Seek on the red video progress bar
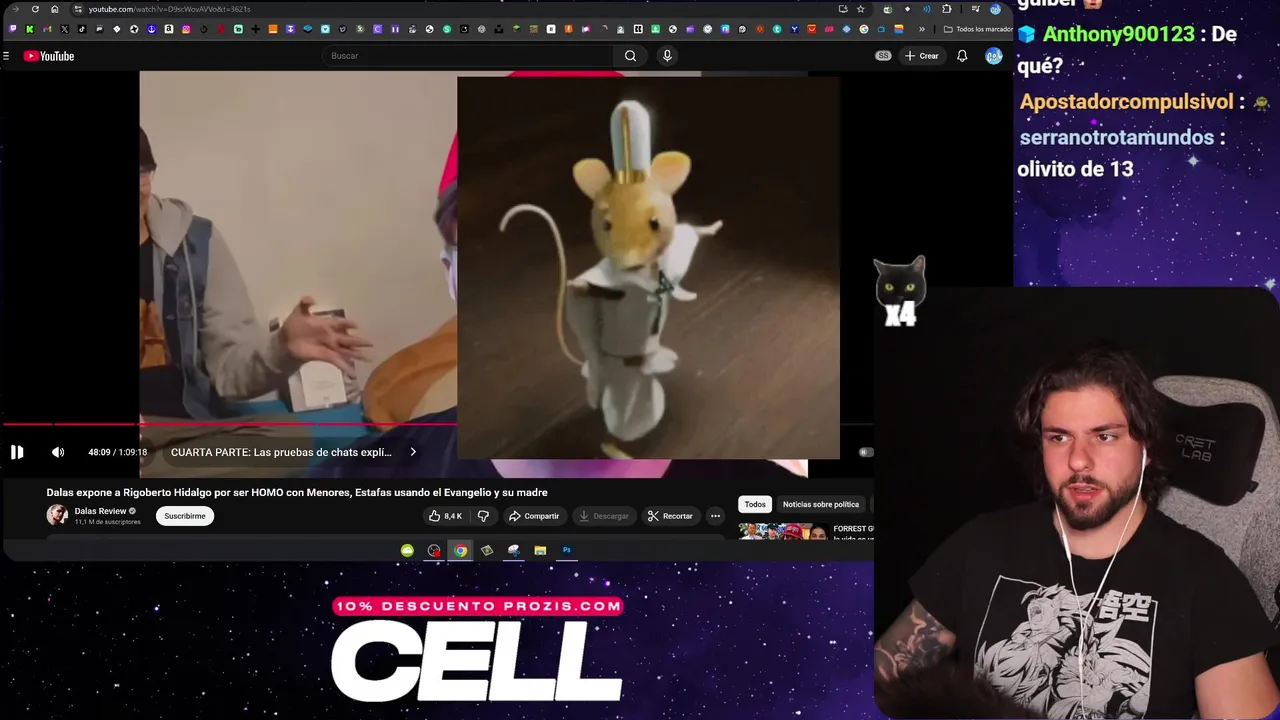The image size is (1280, 720). coord(230,424)
